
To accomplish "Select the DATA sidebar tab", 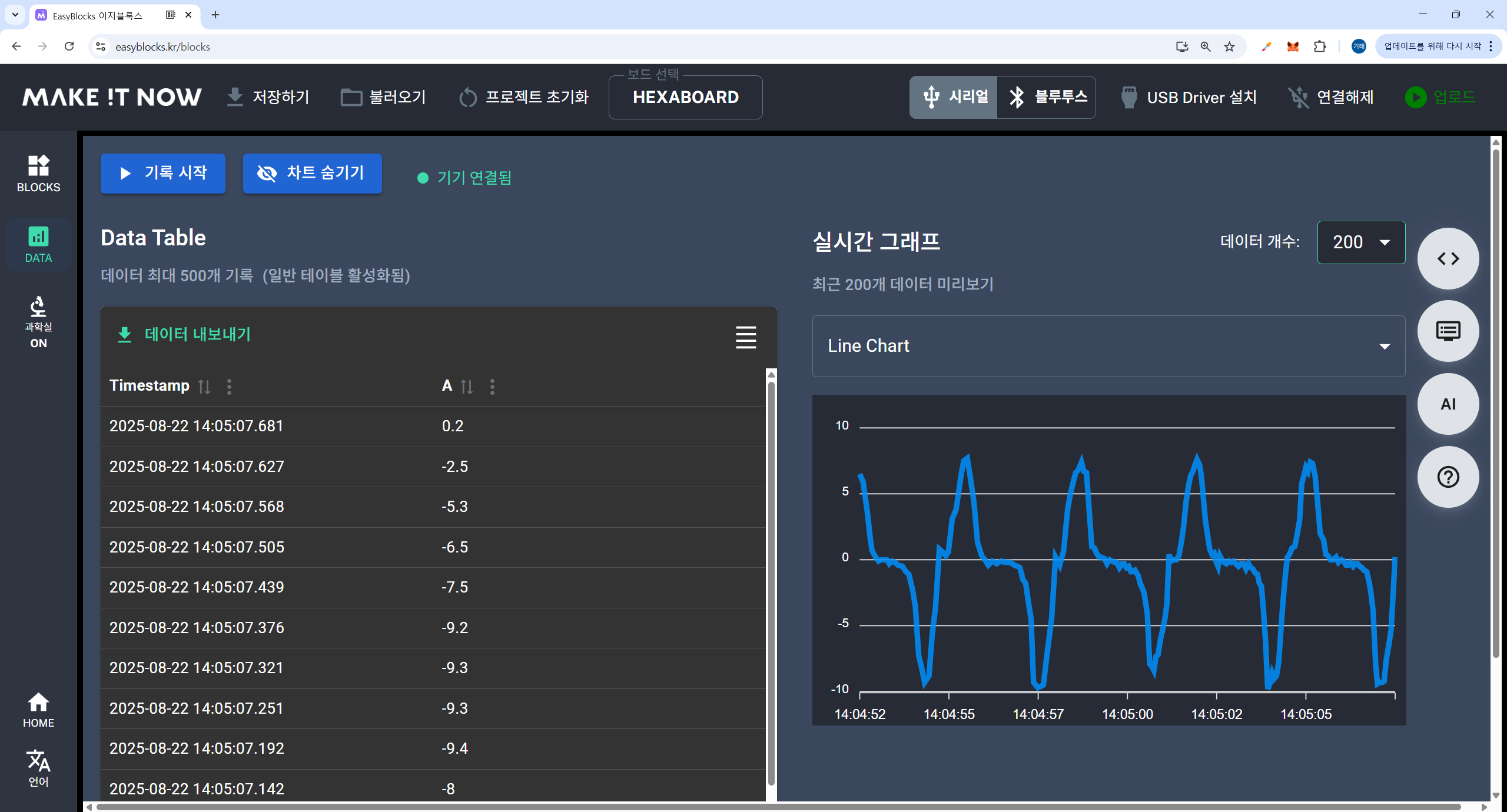I will click(x=38, y=245).
